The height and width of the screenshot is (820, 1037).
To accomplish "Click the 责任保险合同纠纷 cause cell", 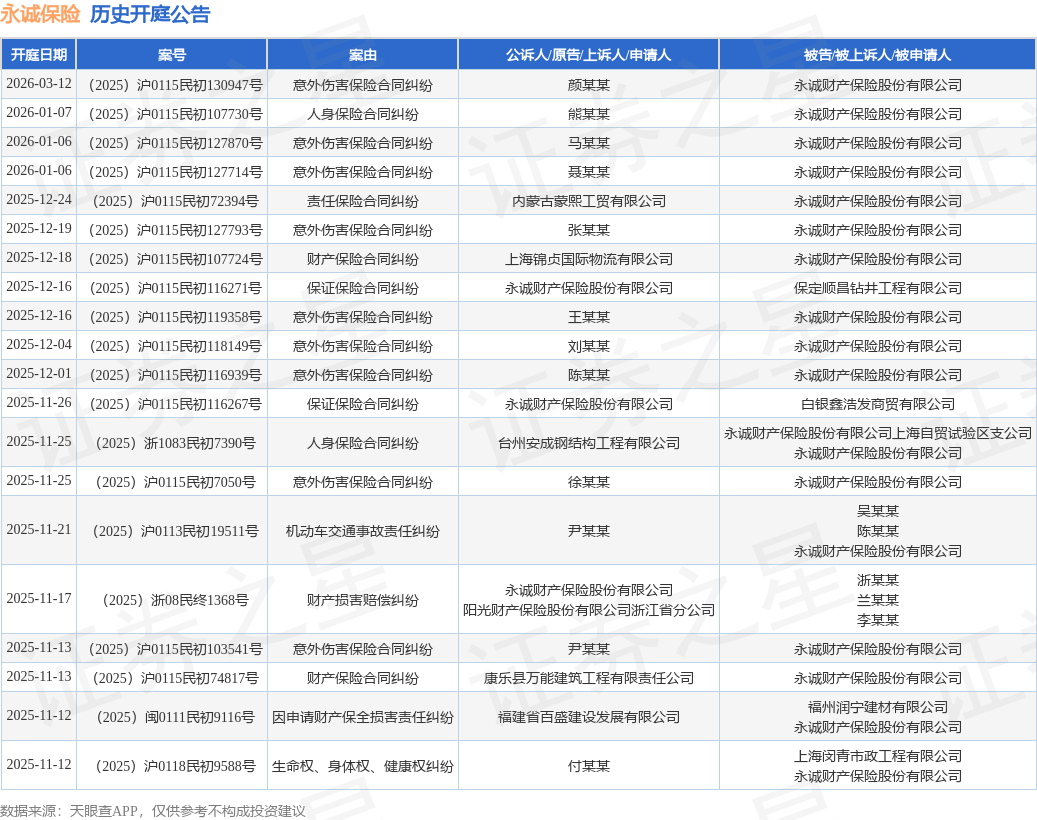I will [362, 202].
